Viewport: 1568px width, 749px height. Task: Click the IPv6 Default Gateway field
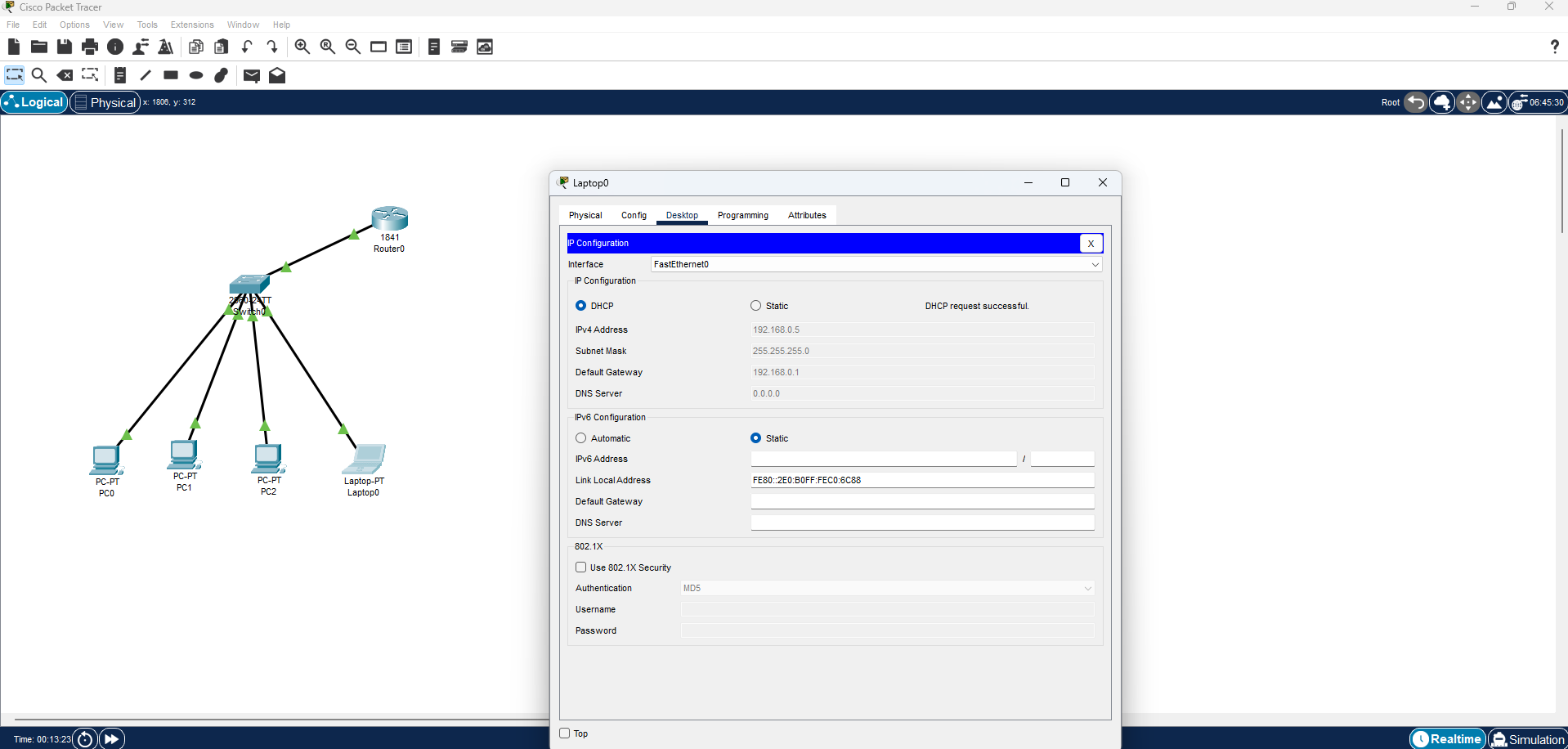click(922, 501)
